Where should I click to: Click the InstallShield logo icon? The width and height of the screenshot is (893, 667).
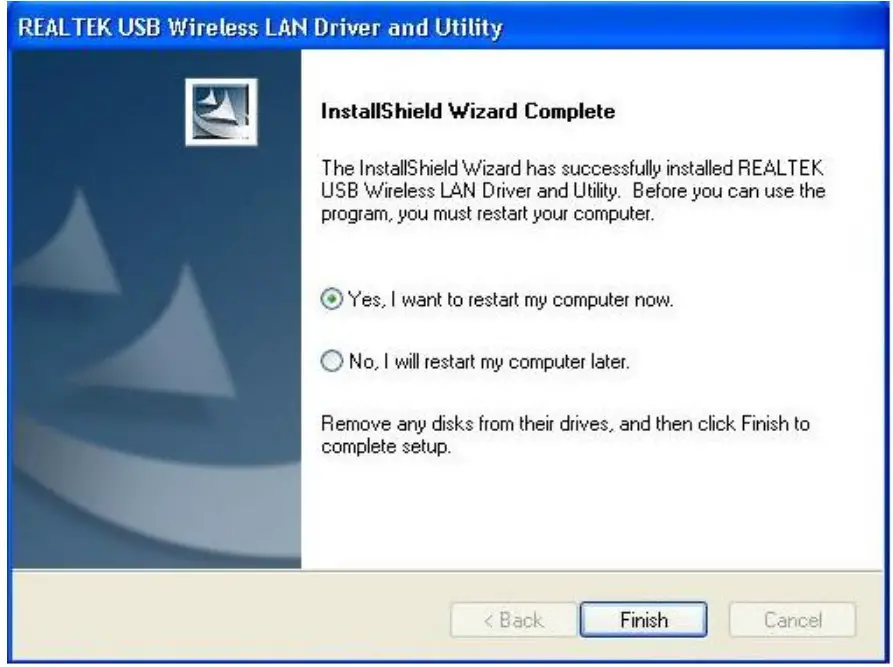coord(221,112)
